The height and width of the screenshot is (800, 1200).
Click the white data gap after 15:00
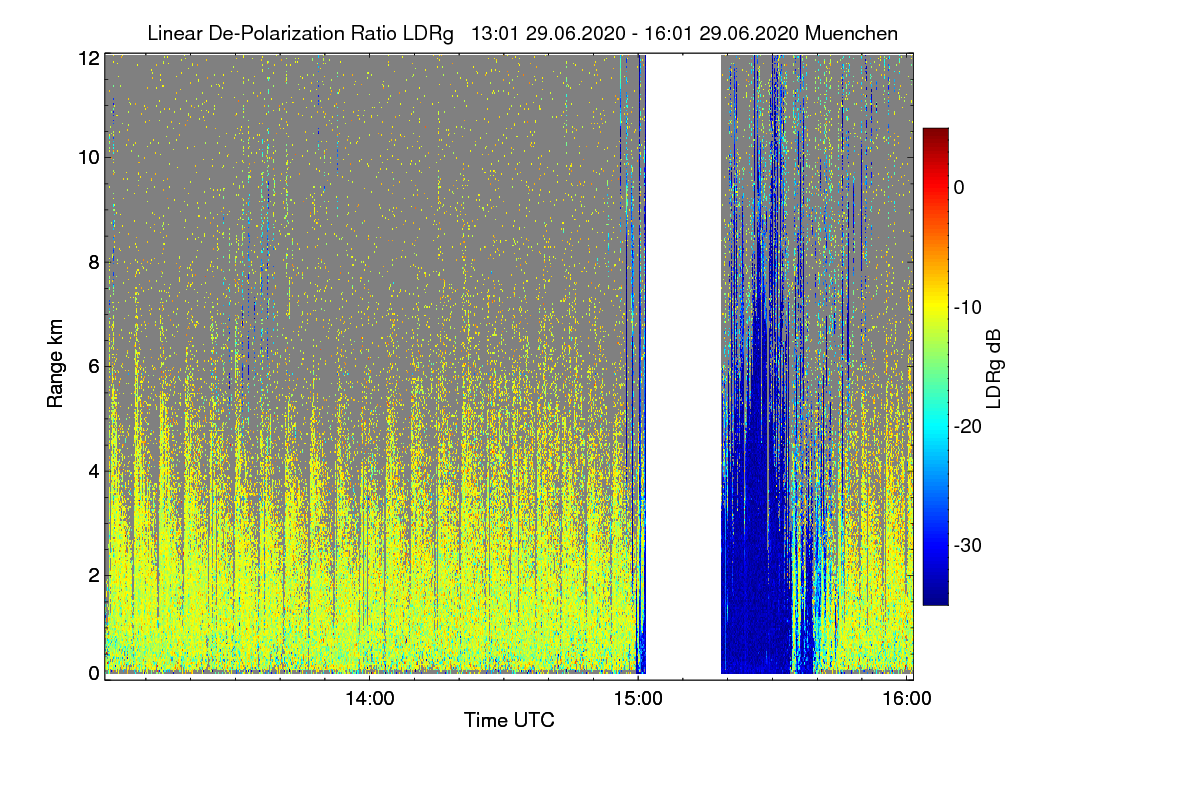coord(683,365)
